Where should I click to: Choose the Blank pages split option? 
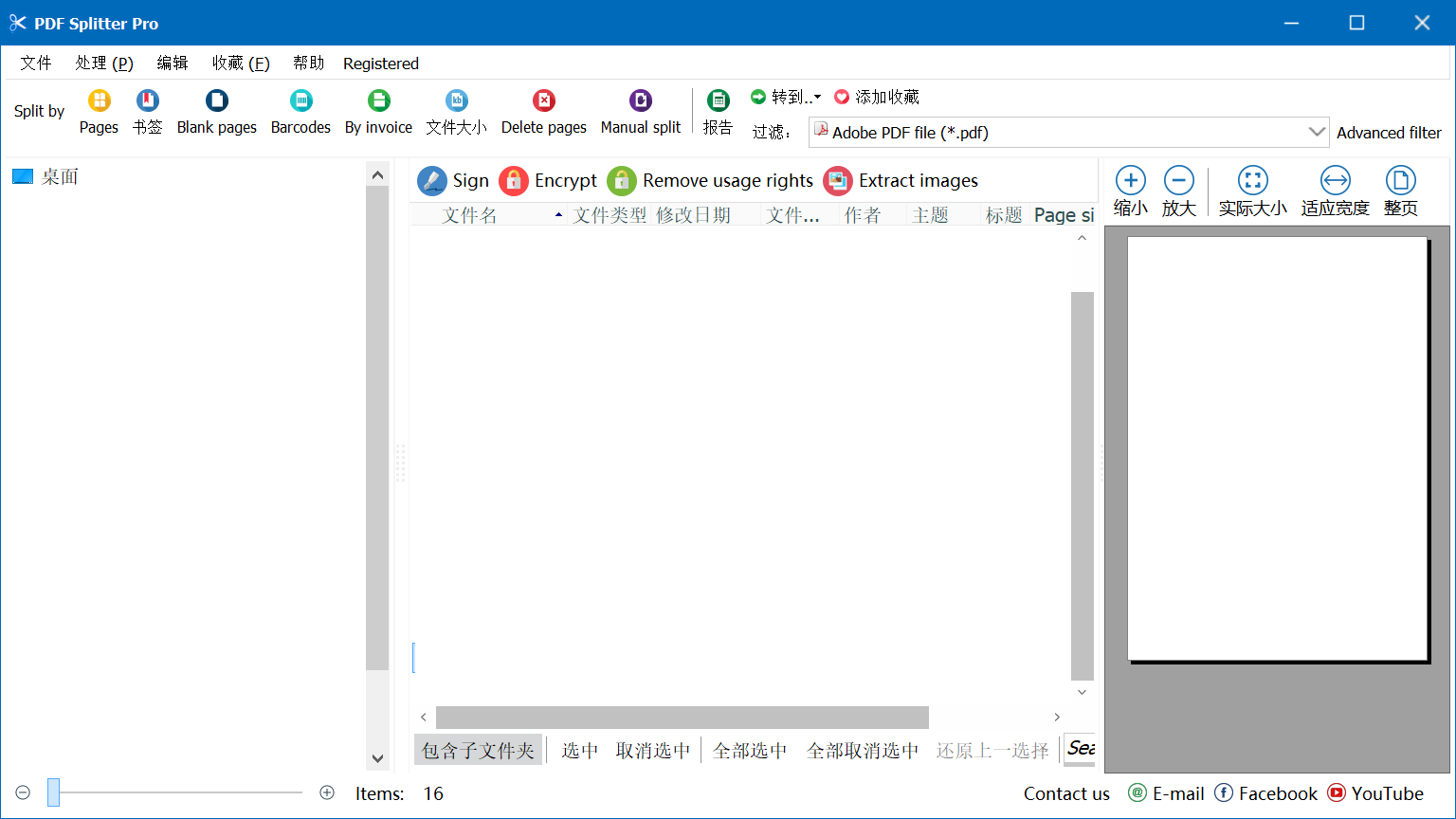217,112
